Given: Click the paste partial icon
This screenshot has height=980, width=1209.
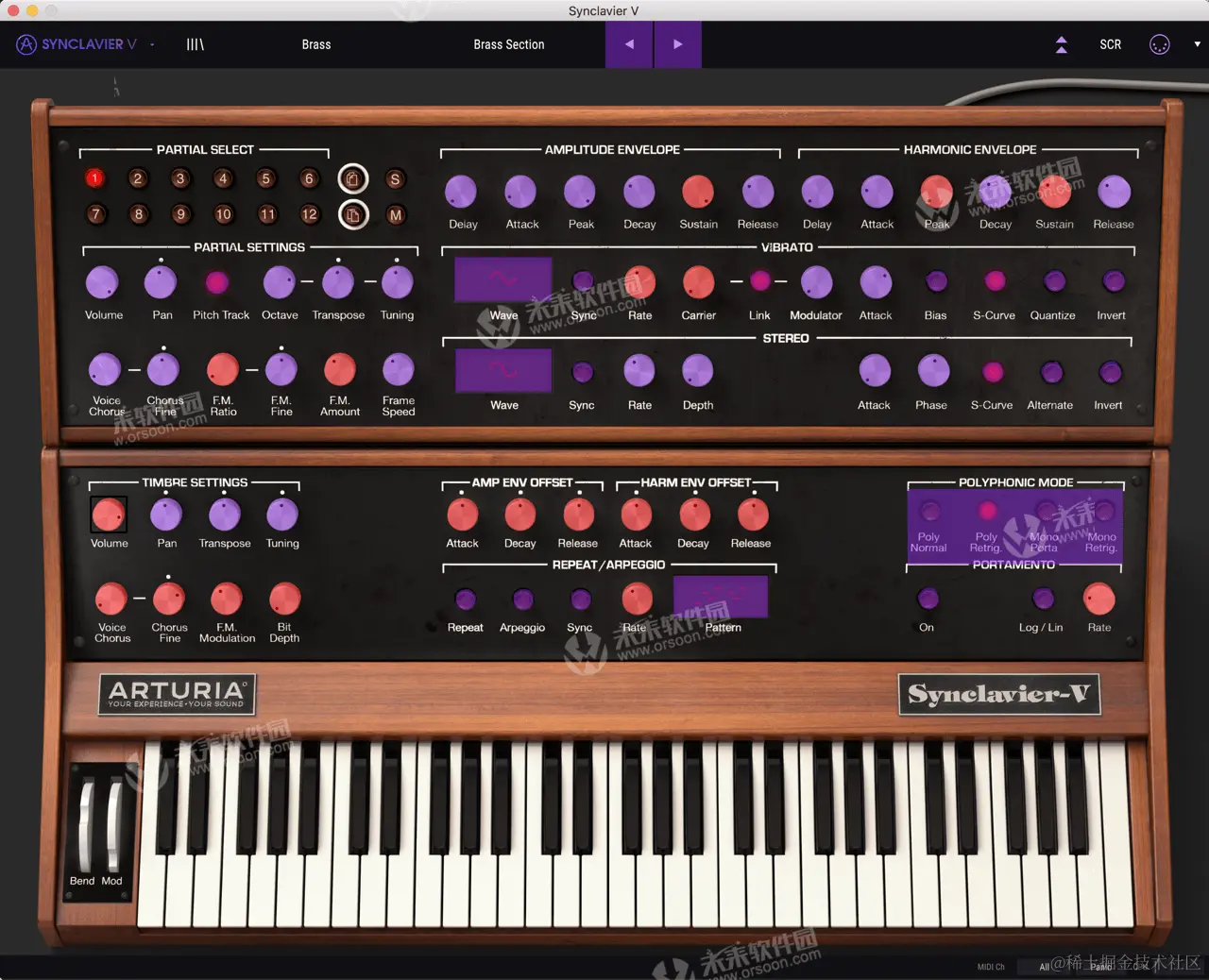Looking at the screenshot, I should 353,215.
